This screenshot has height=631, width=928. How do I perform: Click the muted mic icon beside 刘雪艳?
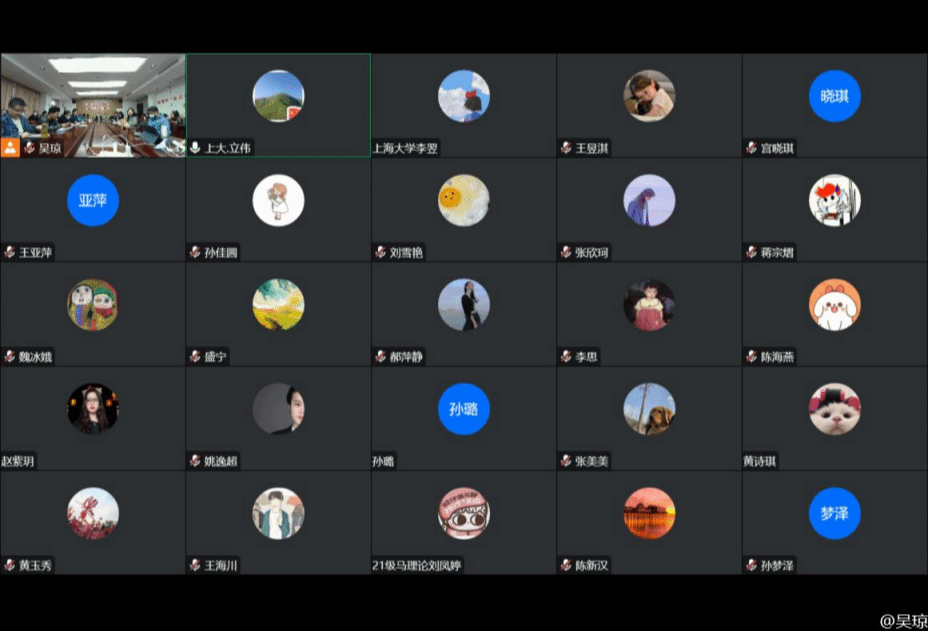380,253
